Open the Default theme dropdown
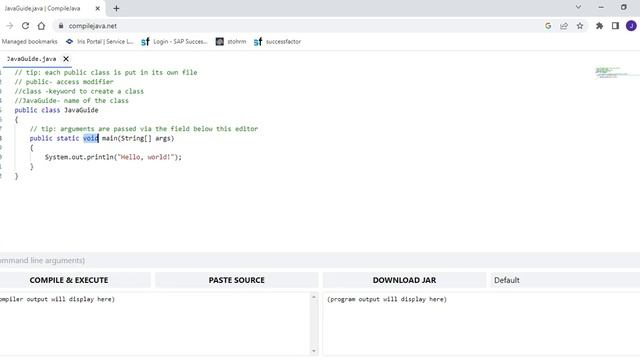The width and height of the screenshot is (640, 360). coord(565,280)
